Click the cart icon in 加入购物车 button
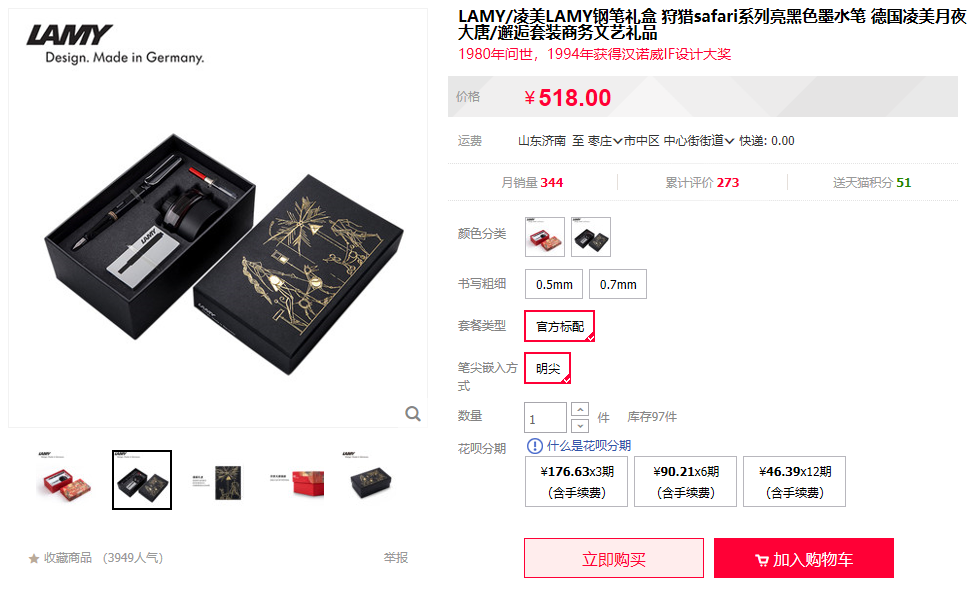The height and width of the screenshot is (597, 977). click(761, 560)
